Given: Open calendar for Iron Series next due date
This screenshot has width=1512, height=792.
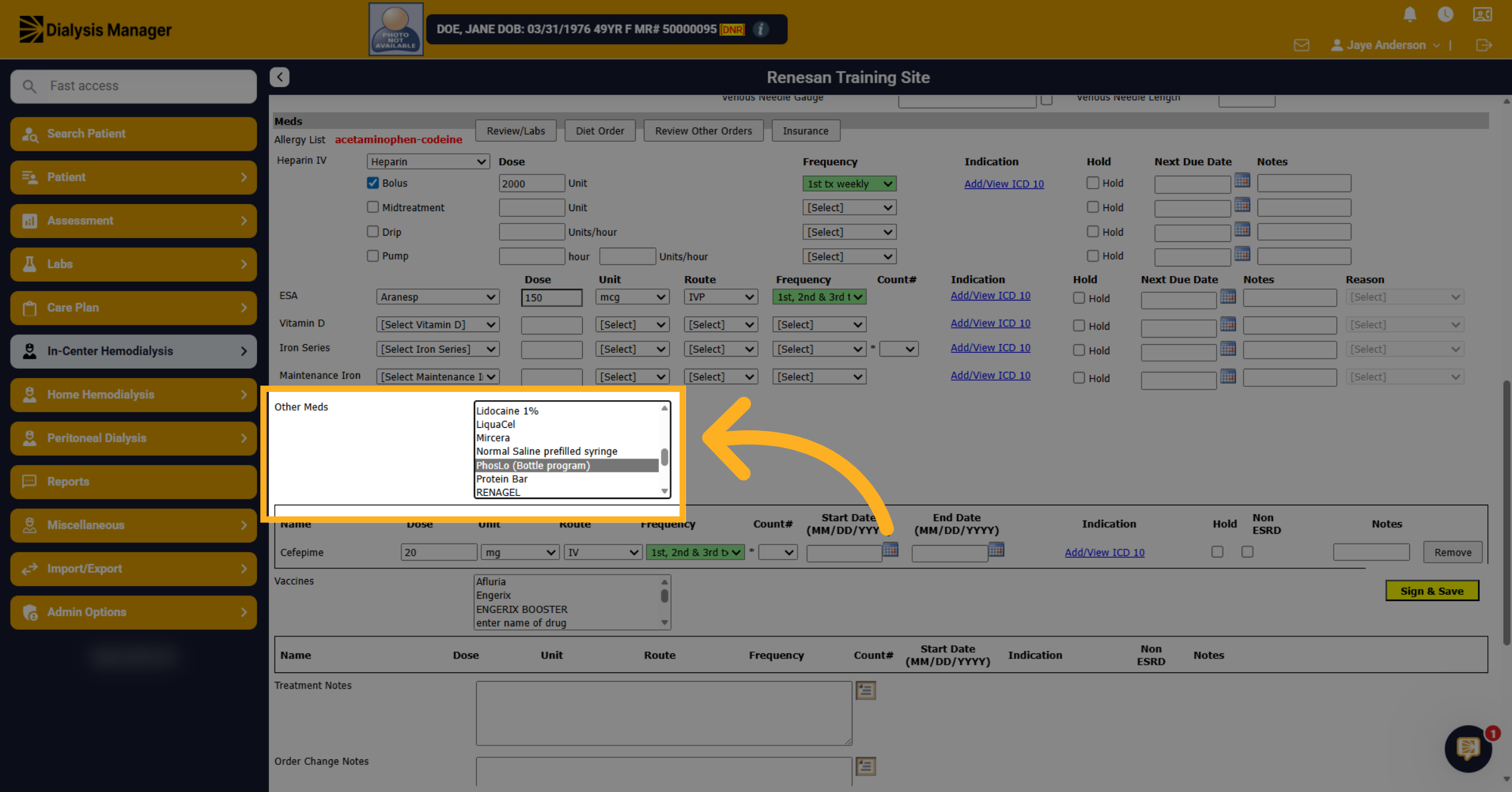Looking at the screenshot, I should [1228, 348].
